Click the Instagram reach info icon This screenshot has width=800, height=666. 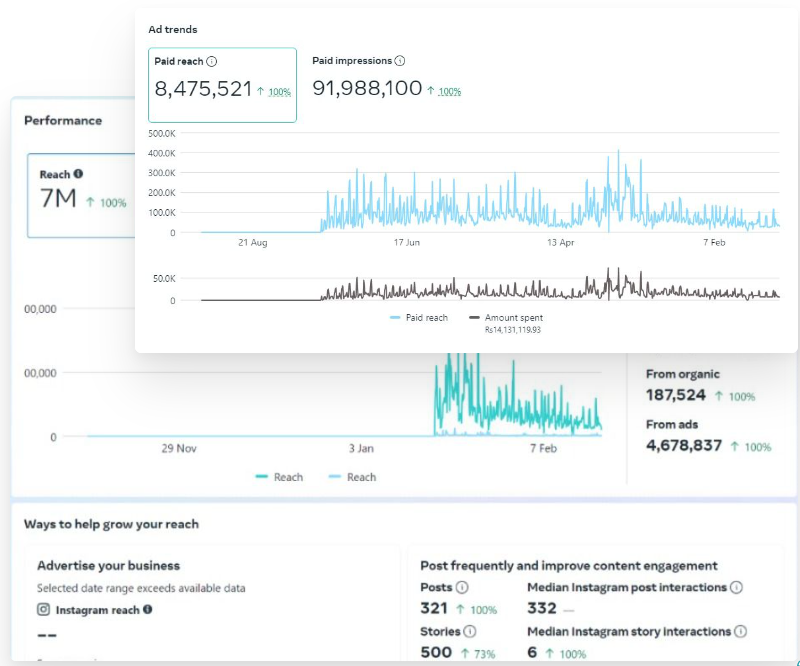[147, 609]
